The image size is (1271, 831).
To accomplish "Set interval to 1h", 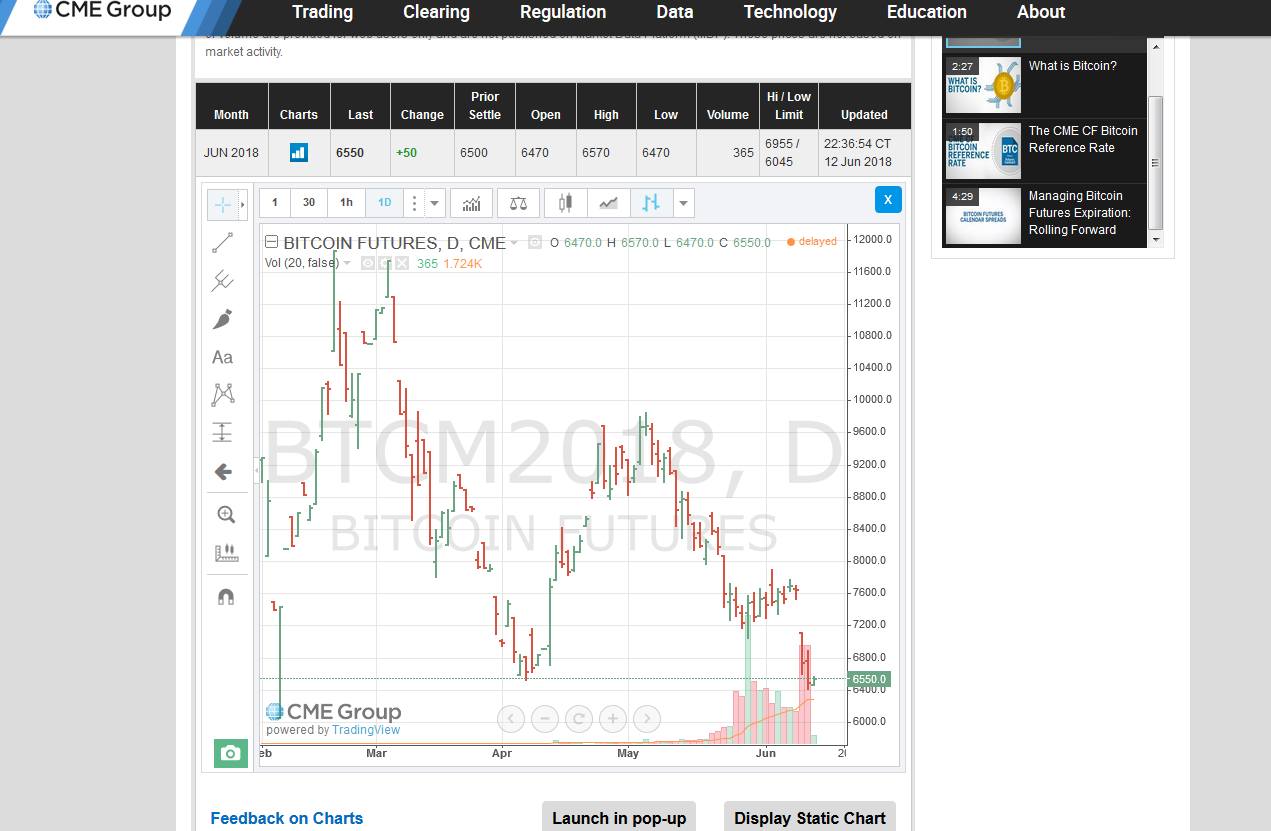I will [346, 203].
